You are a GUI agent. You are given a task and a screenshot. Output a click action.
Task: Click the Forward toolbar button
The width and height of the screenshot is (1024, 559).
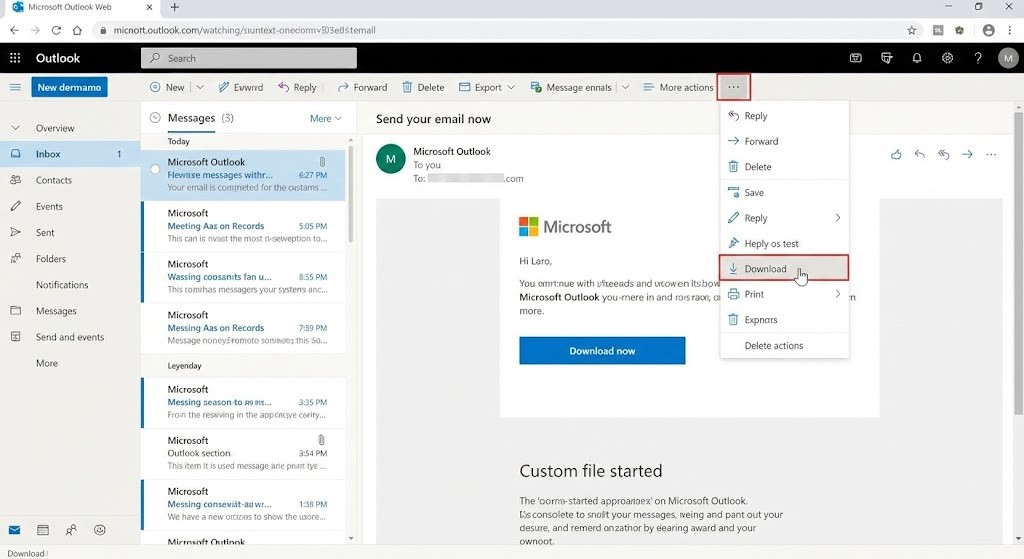click(x=362, y=87)
